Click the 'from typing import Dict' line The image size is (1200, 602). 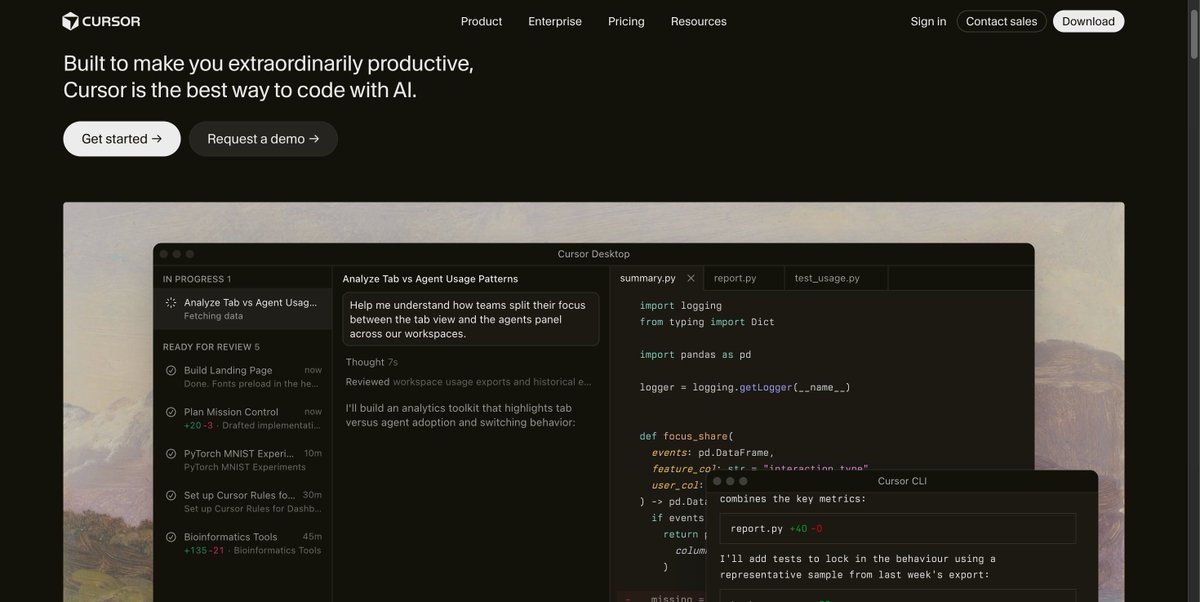pyautogui.click(x=707, y=322)
